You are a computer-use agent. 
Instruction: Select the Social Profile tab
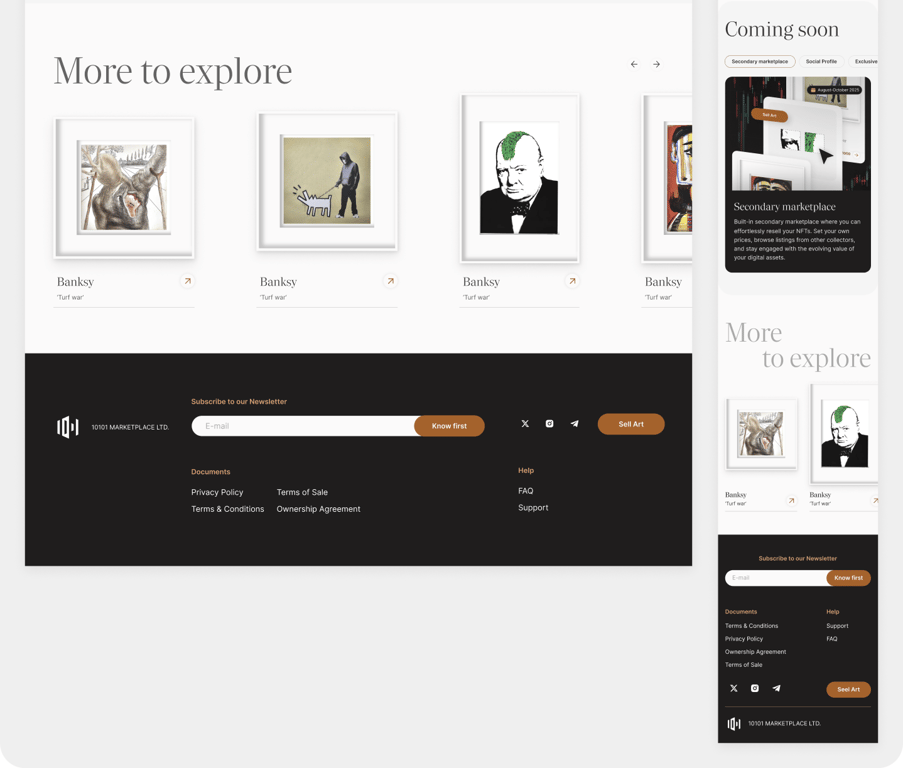pos(821,62)
